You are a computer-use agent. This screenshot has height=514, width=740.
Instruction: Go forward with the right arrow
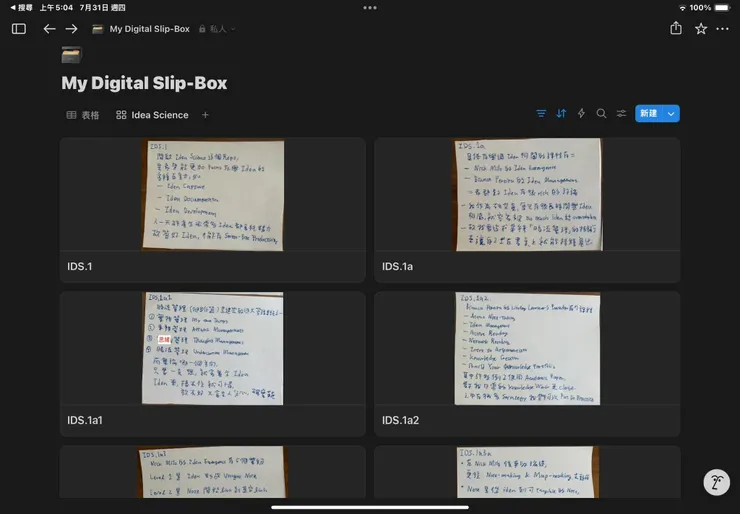coord(71,29)
